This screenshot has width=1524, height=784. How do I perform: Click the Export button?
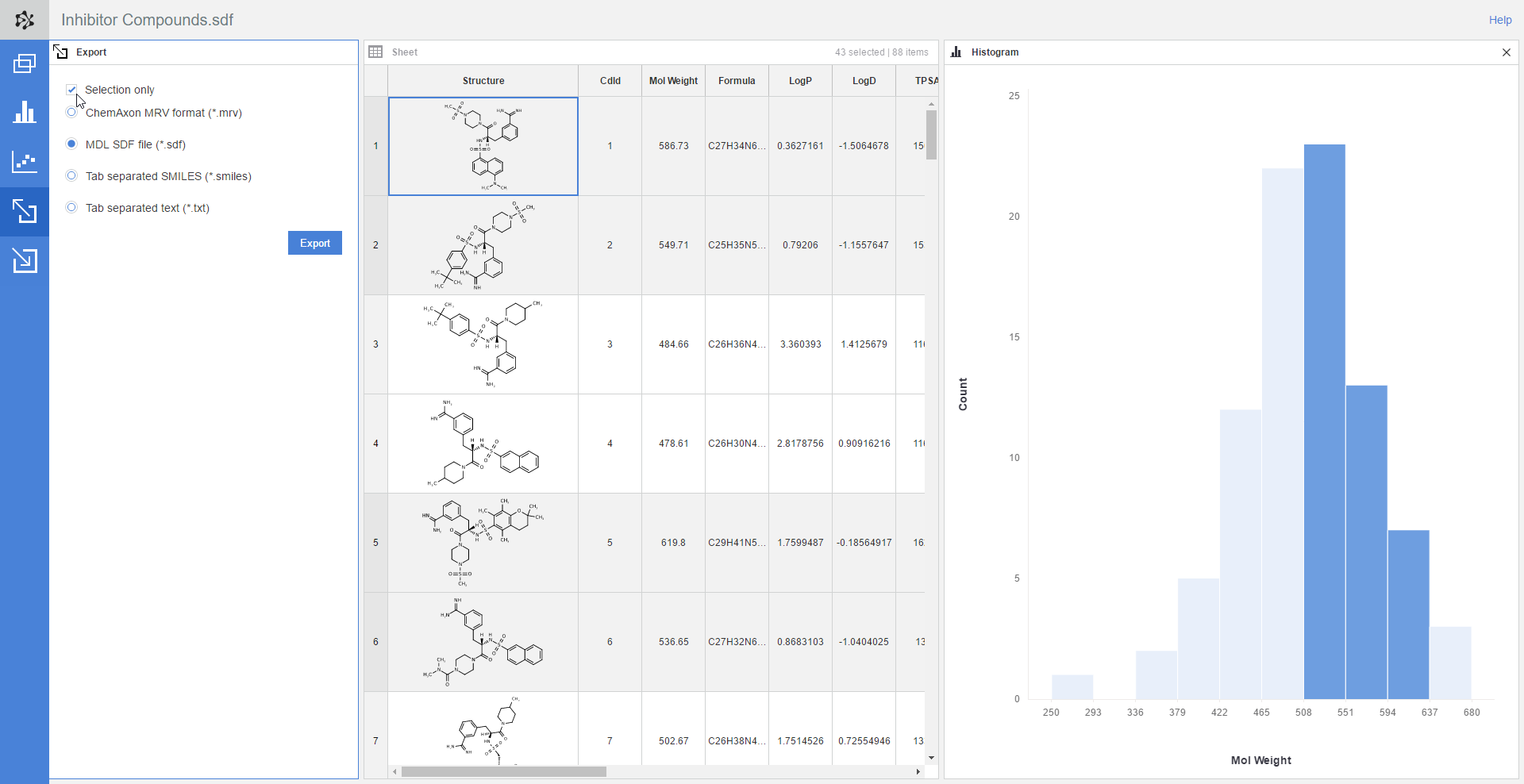pos(314,243)
